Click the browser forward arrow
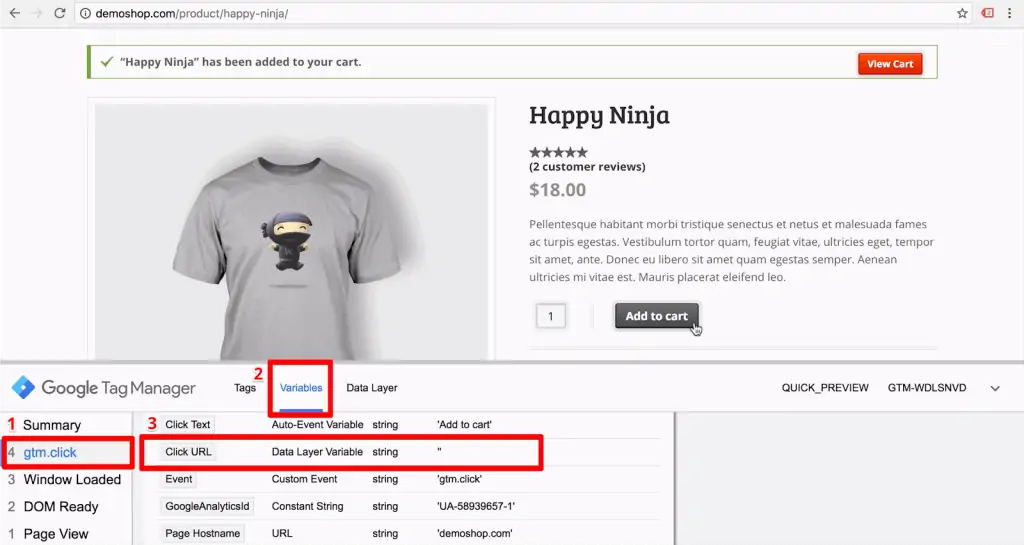 click(37, 13)
